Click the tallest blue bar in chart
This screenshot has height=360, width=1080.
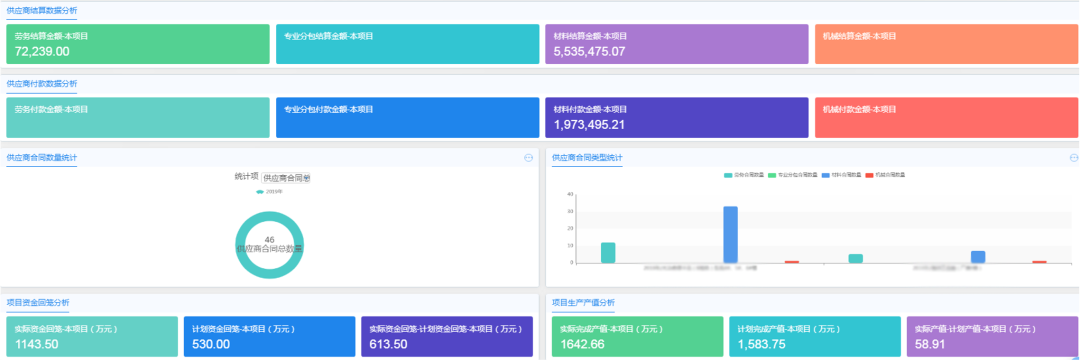point(730,235)
